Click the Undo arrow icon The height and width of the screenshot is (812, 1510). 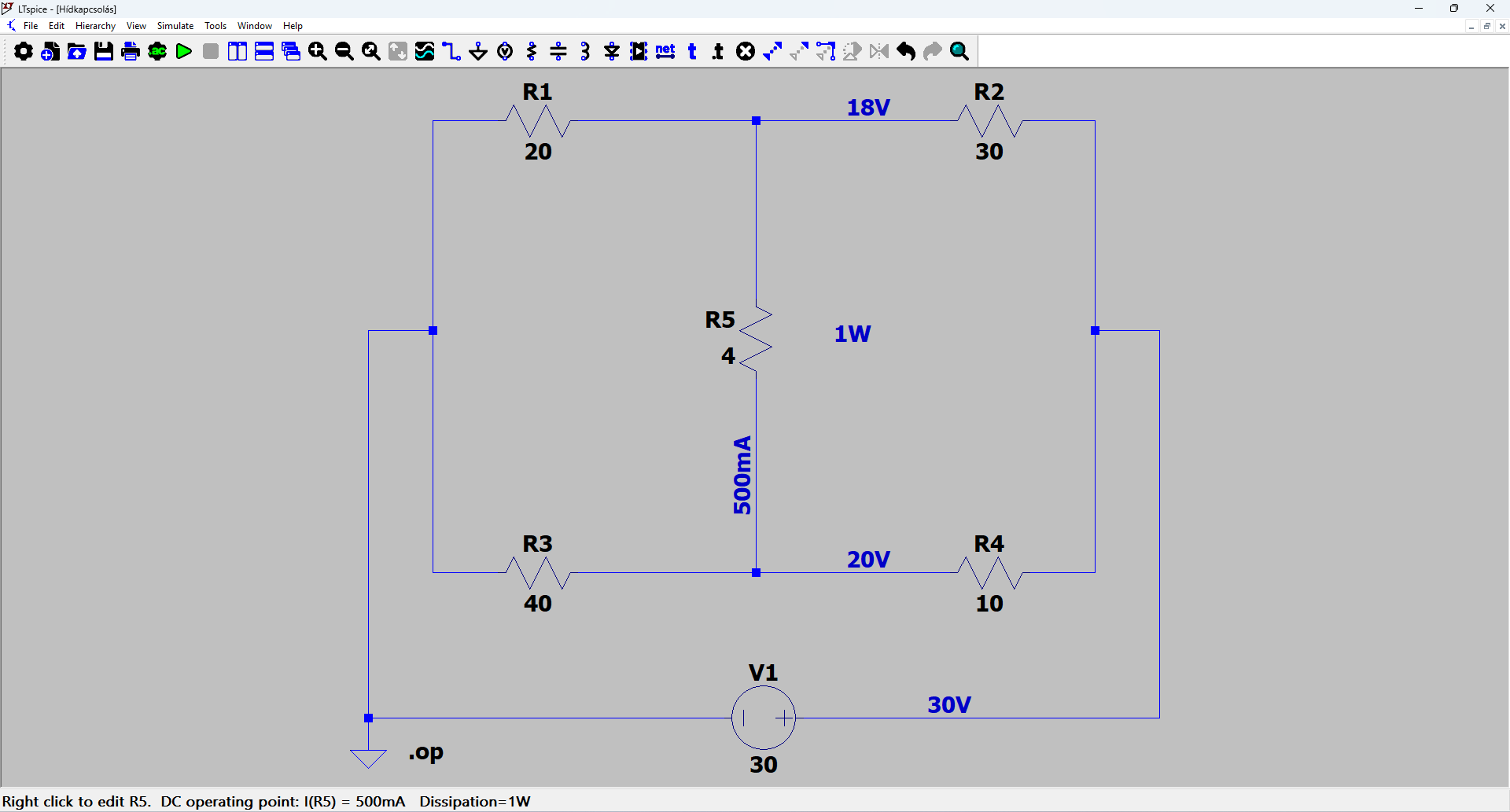click(906, 52)
